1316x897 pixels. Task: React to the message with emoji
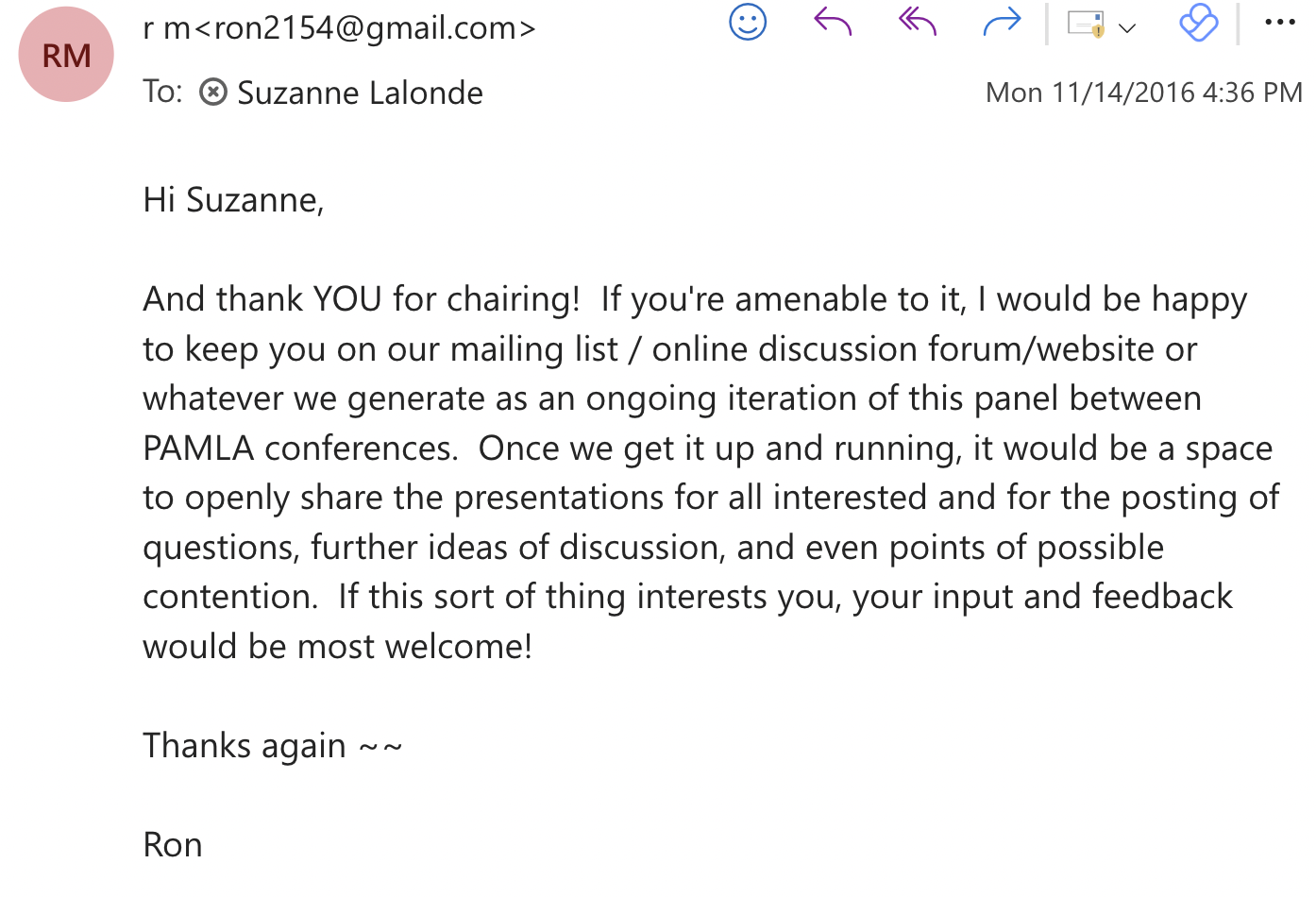coord(748,23)
